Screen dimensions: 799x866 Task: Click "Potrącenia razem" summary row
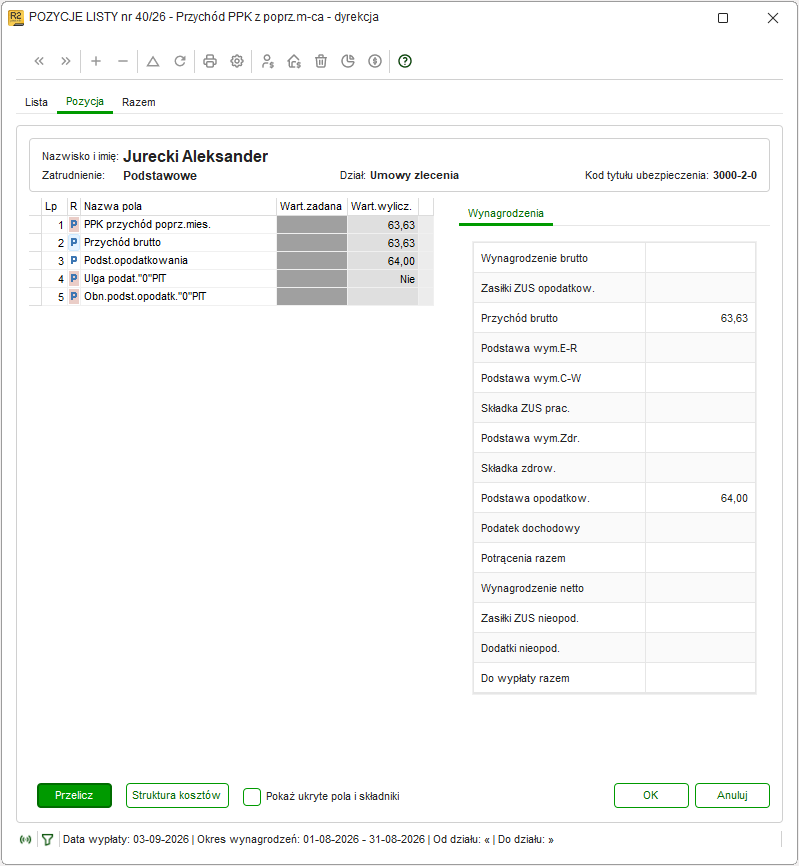pyautogui.click(x=614, y=558)
